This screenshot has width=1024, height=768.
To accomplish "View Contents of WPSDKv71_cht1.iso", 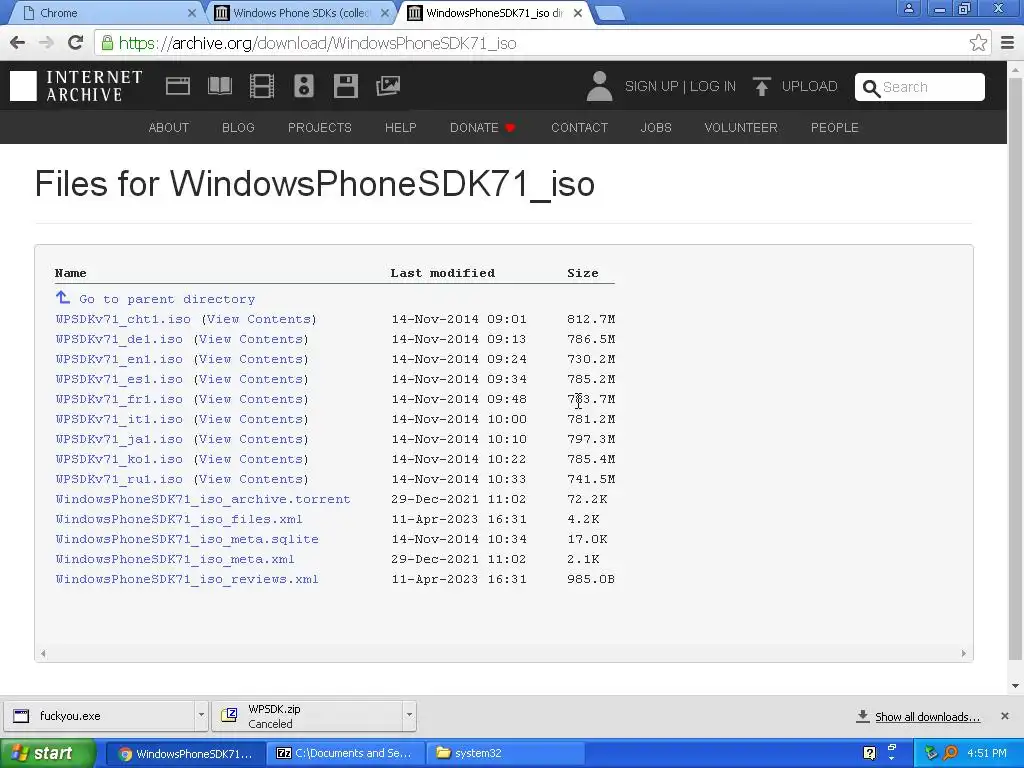I will pyautogui.click(x=258, y=319).
